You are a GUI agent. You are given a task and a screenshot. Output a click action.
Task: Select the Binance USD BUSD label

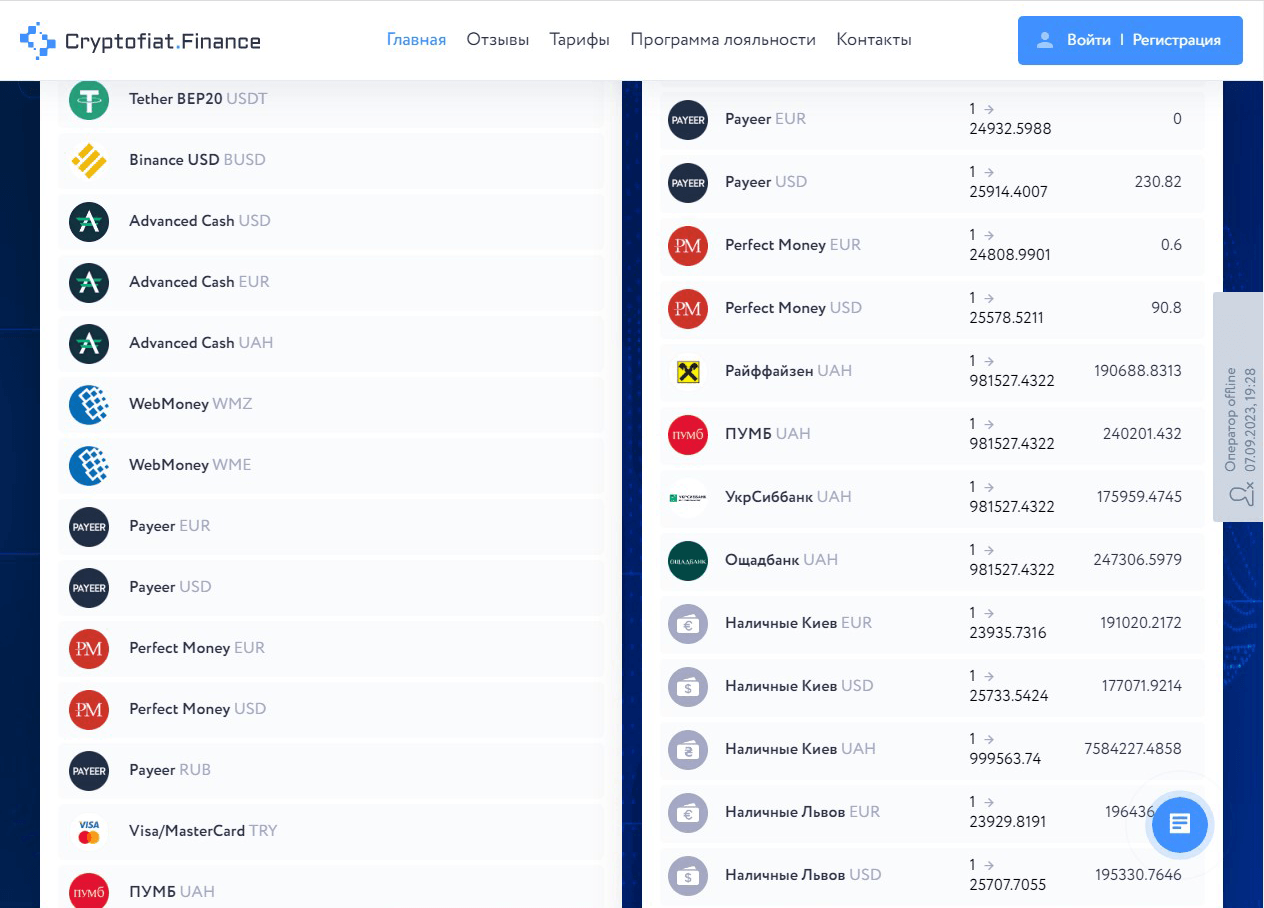(x=197, y=160)
